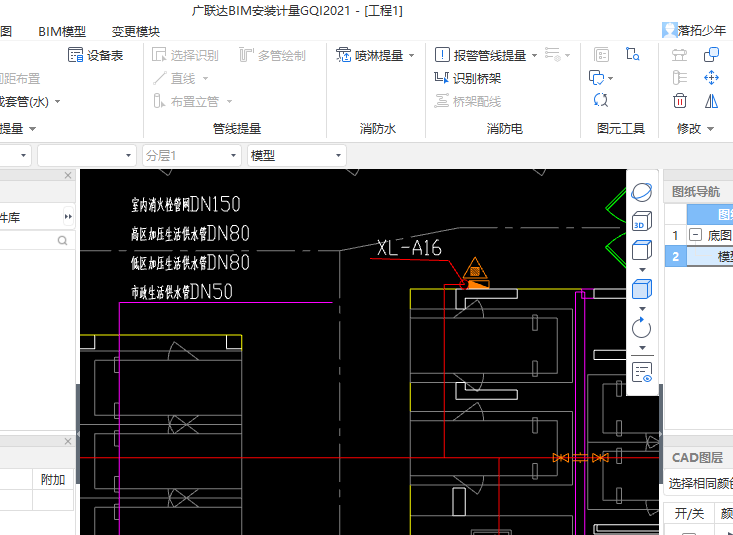Select row 2 模型 in drawing navigation
The height and width of the screenshot is (535, 733).
tap(699, 256)
